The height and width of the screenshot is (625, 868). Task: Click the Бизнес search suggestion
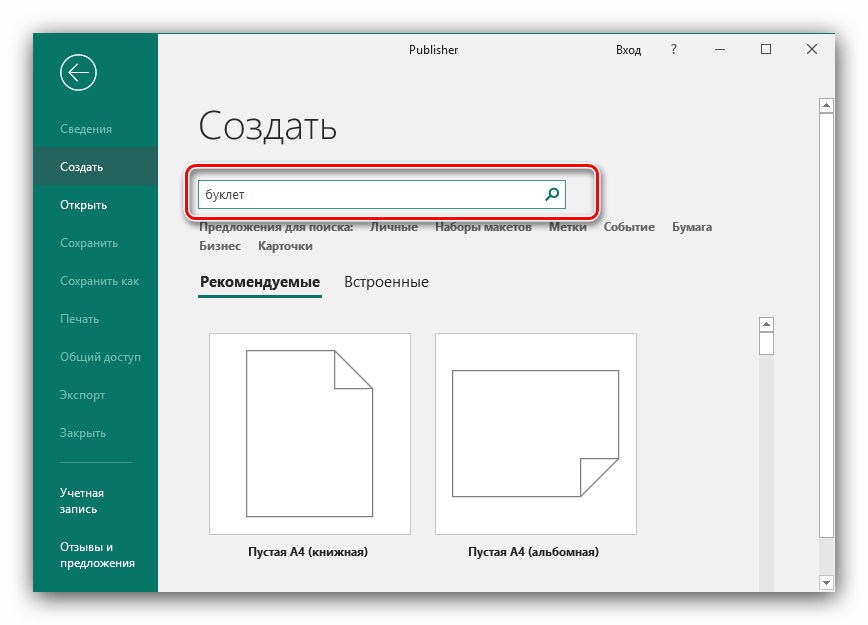point(220,246)
